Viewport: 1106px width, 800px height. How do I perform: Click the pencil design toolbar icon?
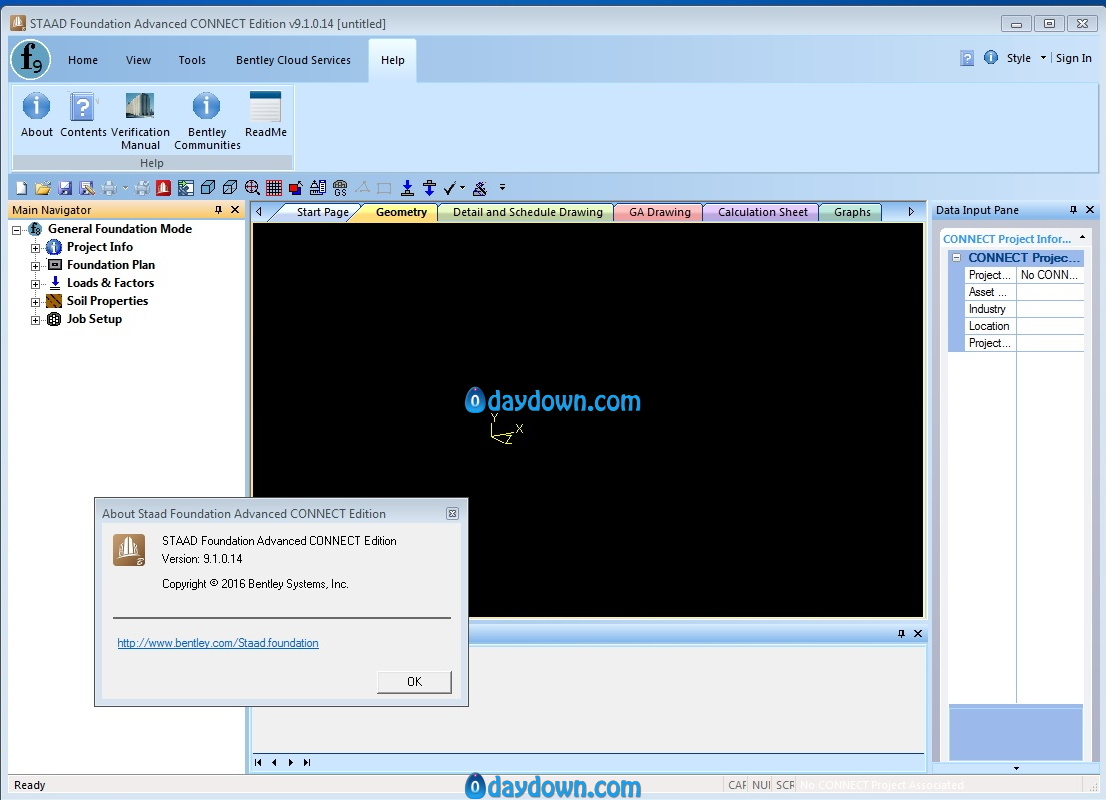(480, 188)
